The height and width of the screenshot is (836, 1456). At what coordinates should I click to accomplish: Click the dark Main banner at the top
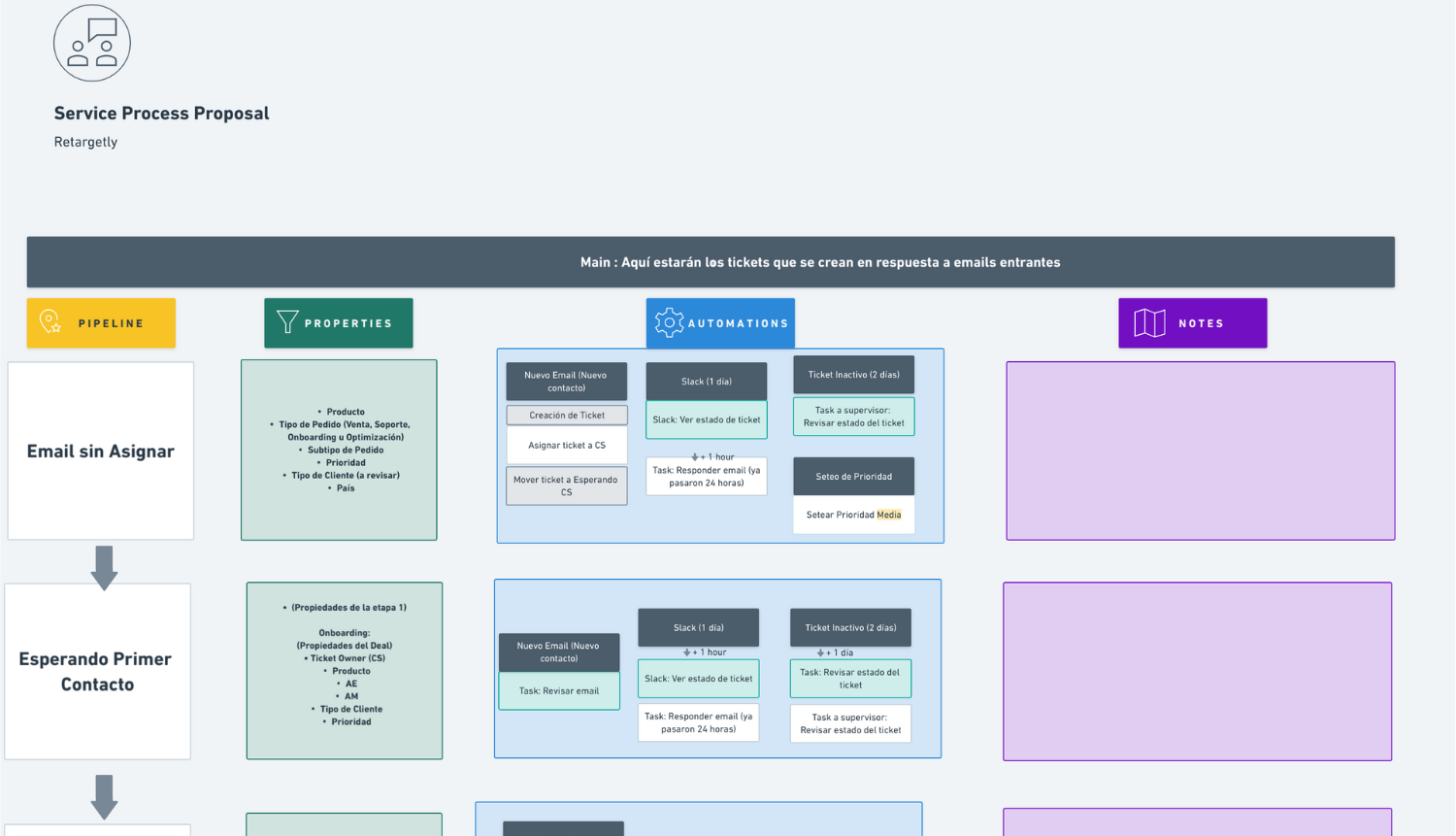point(820,261)
